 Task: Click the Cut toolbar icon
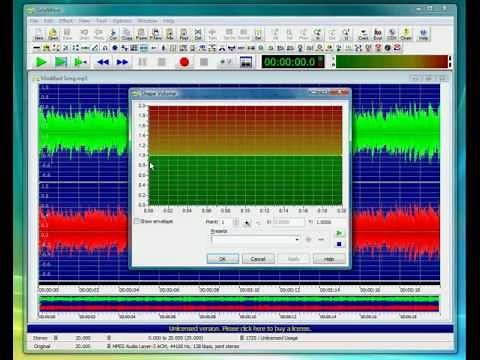click(x=113, y=34)
